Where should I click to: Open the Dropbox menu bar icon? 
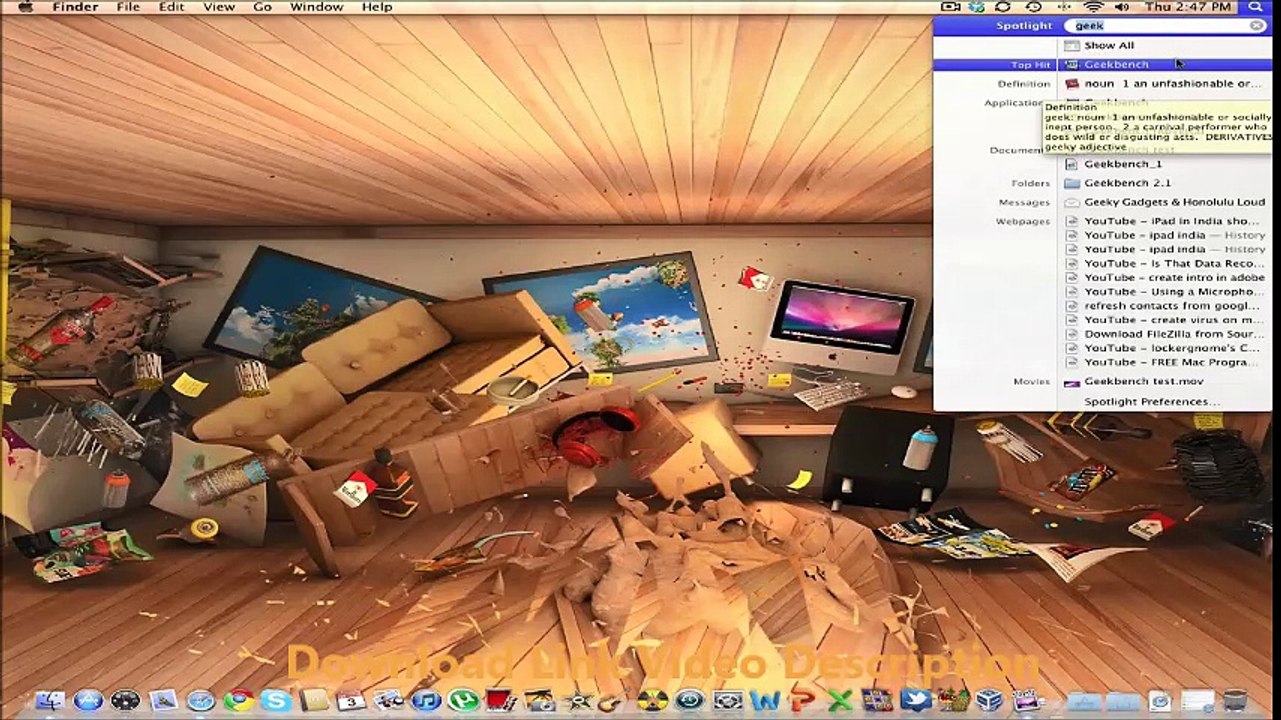977,7
